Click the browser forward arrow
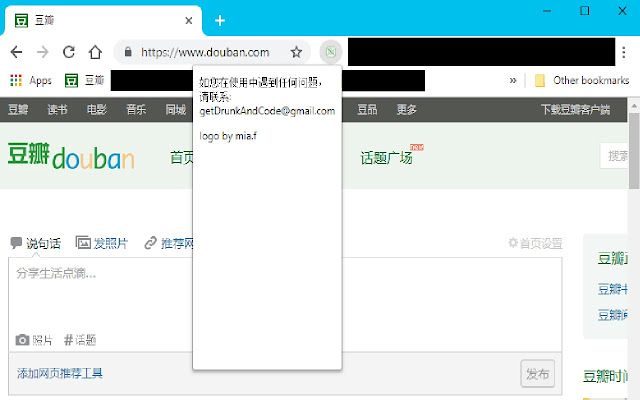The height and width of the screenshot is (400, 640). point(42,52)
